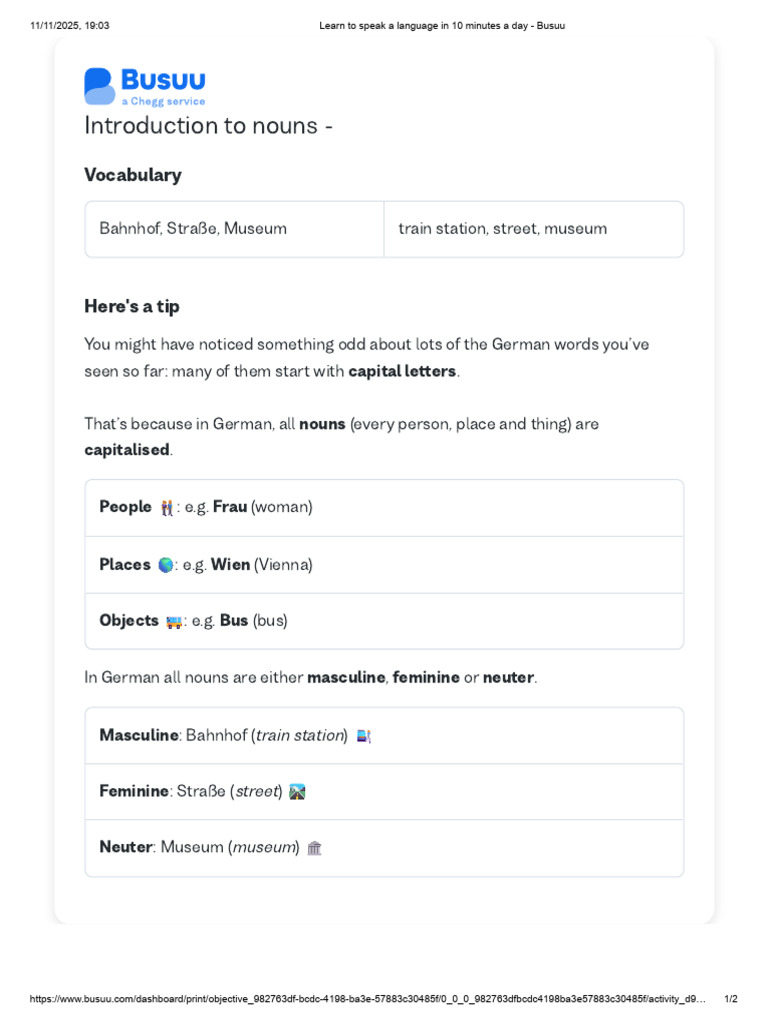The image size is (768, 1024).
Task: Click the 'Here's a tip' heading
Action: pos(132,306)
